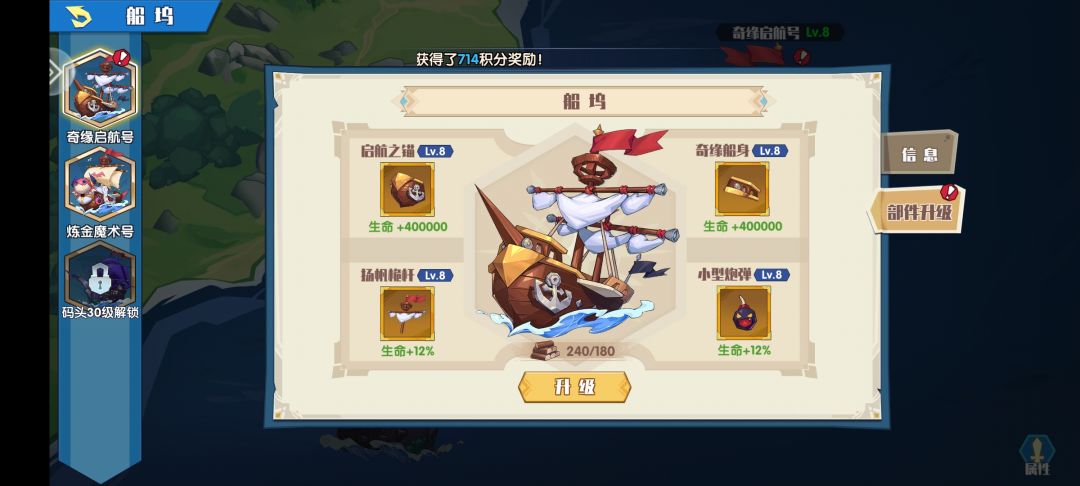Screen dimensions: 1080x486
Task: Open the 扬帆桅杆 mast part icon
Action: [407, 313]
